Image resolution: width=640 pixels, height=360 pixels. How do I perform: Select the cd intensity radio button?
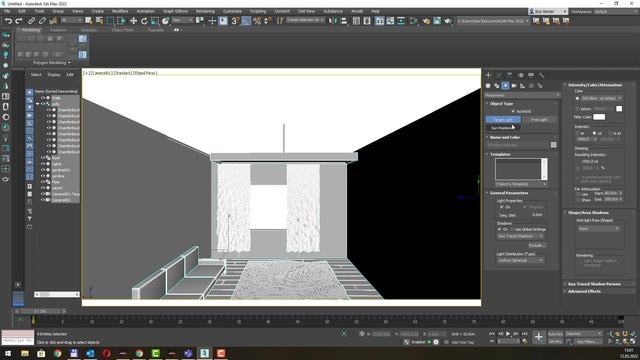(x=594, y=133)
